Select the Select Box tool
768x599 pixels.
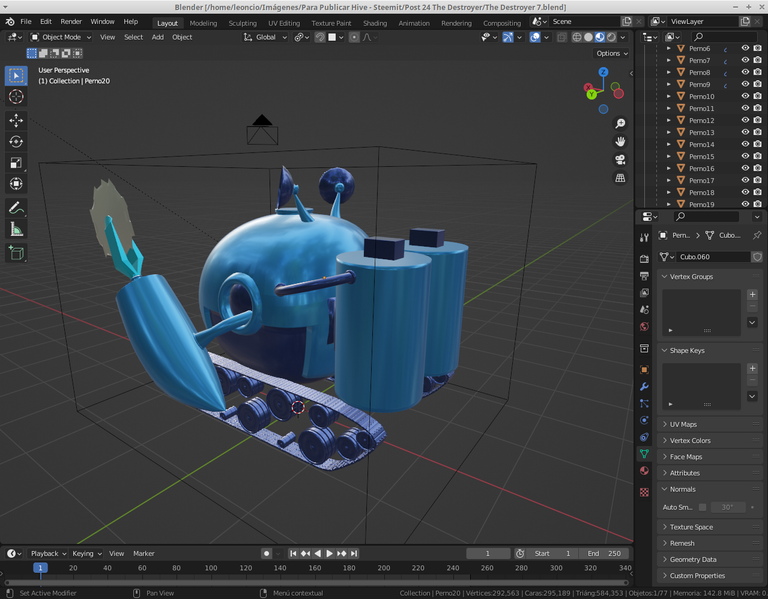click(16, 76)
